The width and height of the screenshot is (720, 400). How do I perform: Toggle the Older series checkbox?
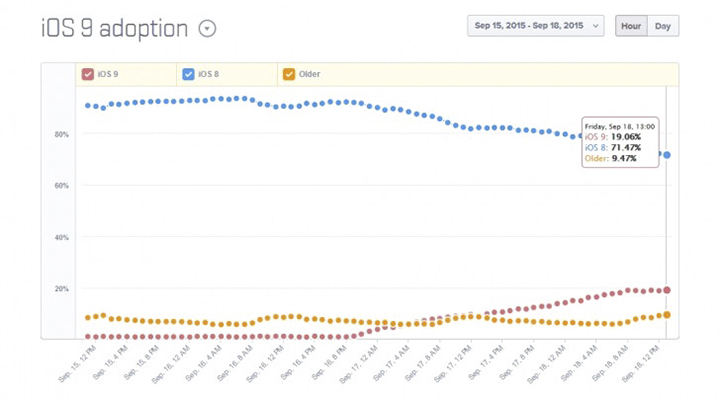[289, 74]
